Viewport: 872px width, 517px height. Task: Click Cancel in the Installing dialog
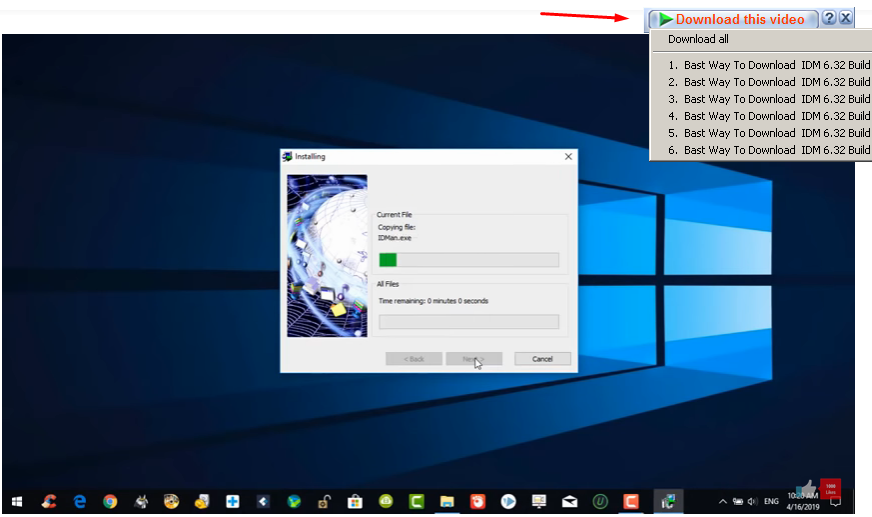(542, 359)
